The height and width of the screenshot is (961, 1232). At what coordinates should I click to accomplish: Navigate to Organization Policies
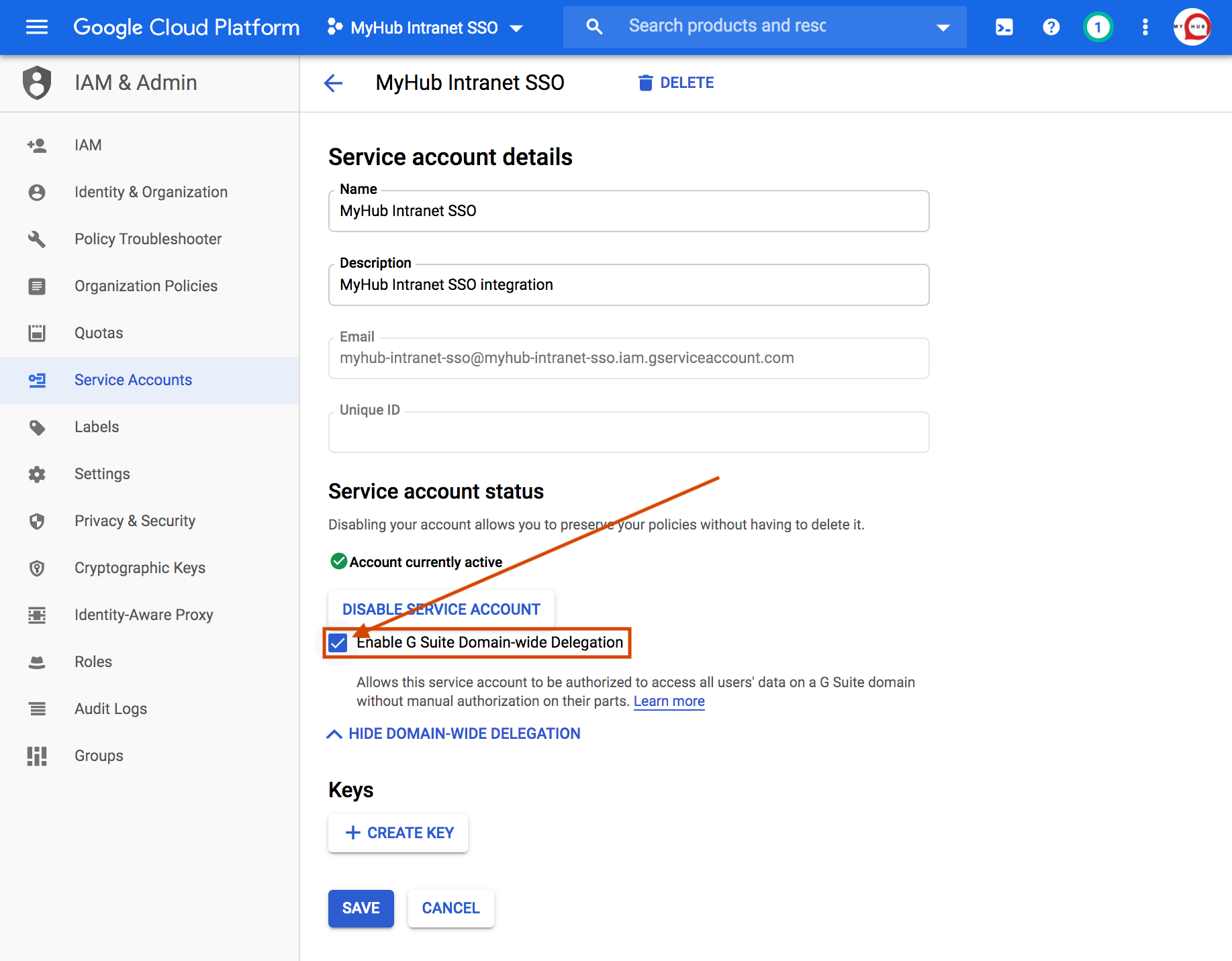(146, 286)
